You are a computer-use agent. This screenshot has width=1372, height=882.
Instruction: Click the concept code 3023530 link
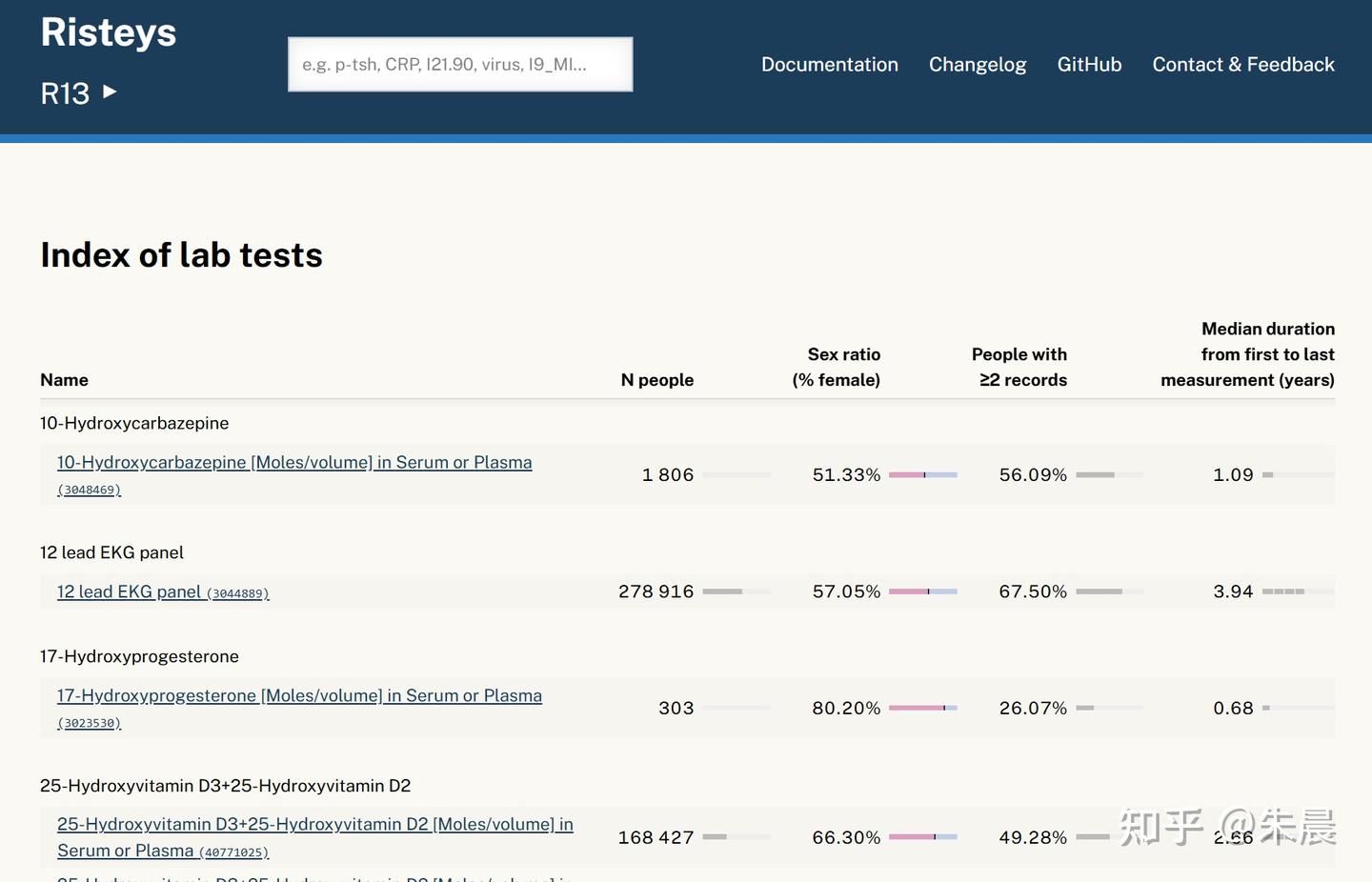88,723
